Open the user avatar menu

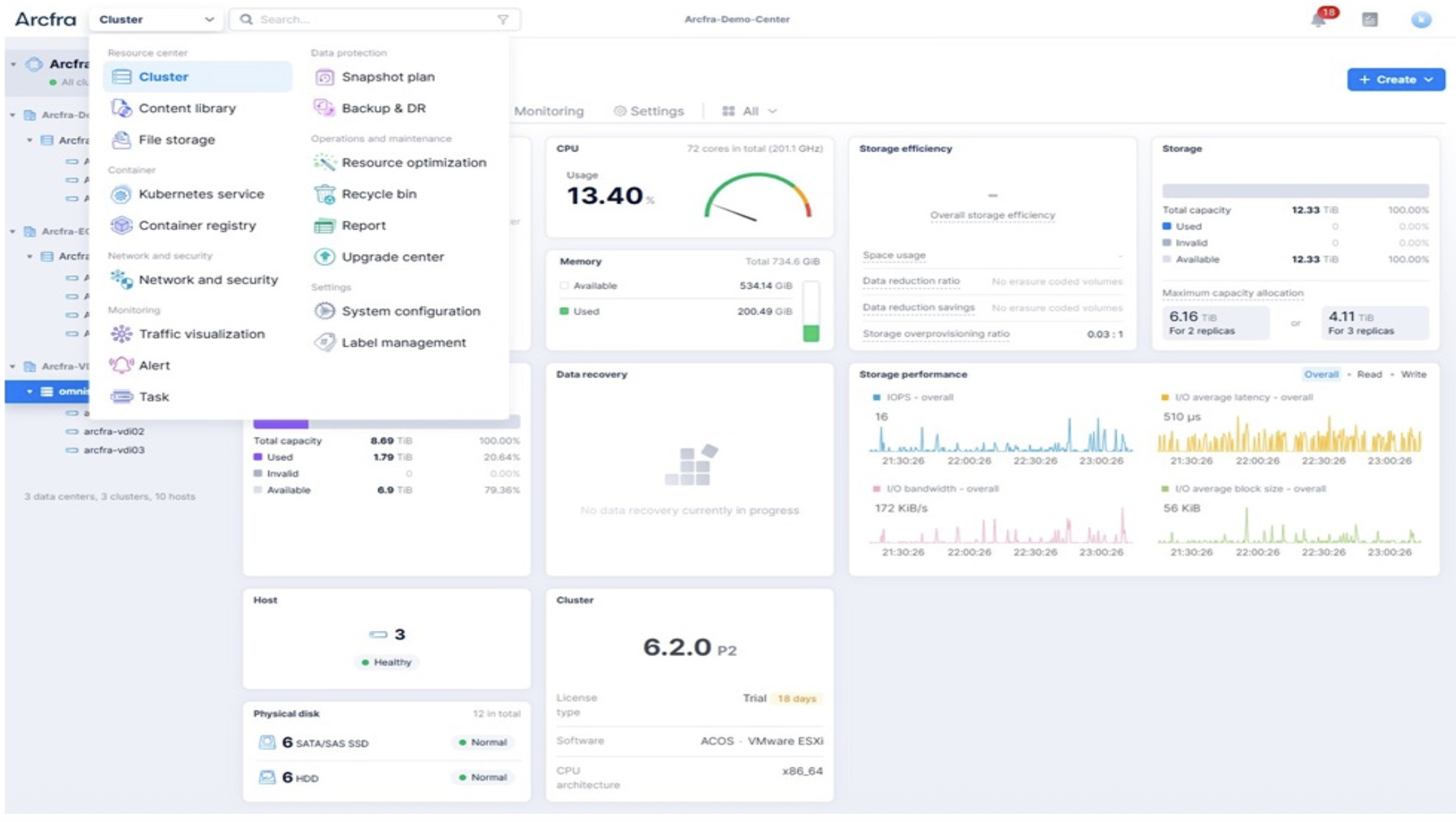1421,20
